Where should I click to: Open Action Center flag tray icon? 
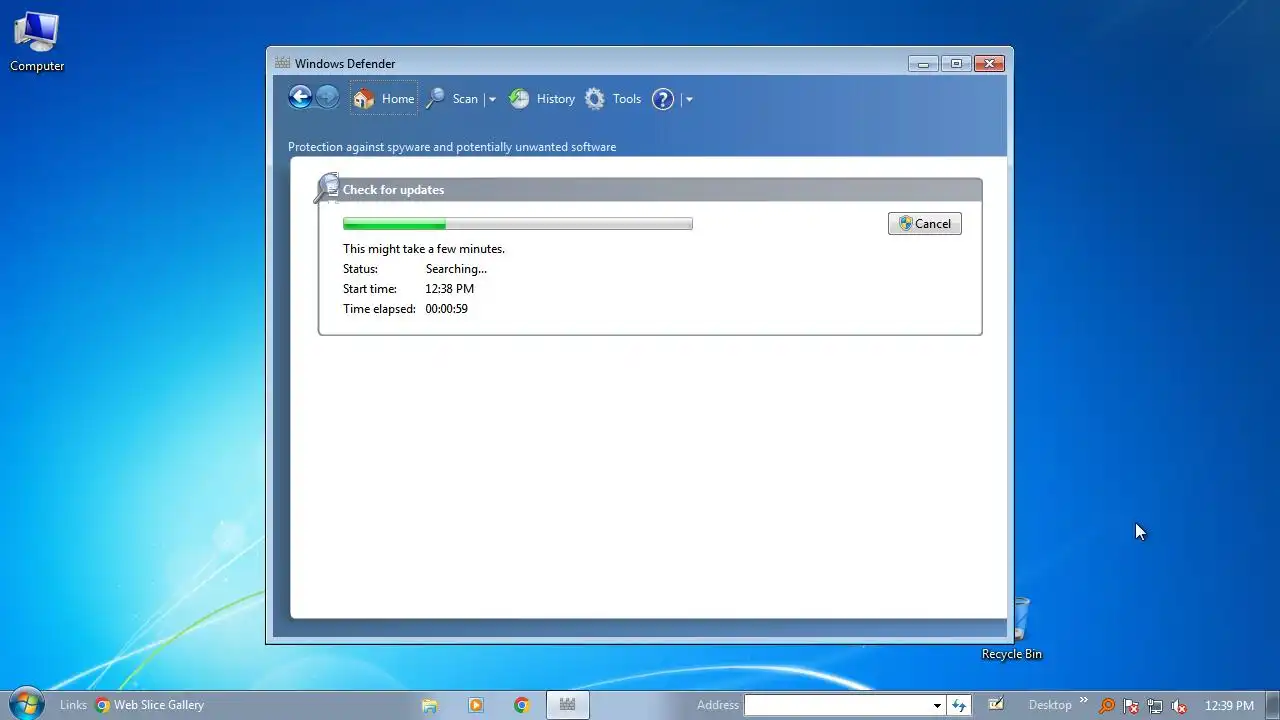click(x=1131, y=706)
